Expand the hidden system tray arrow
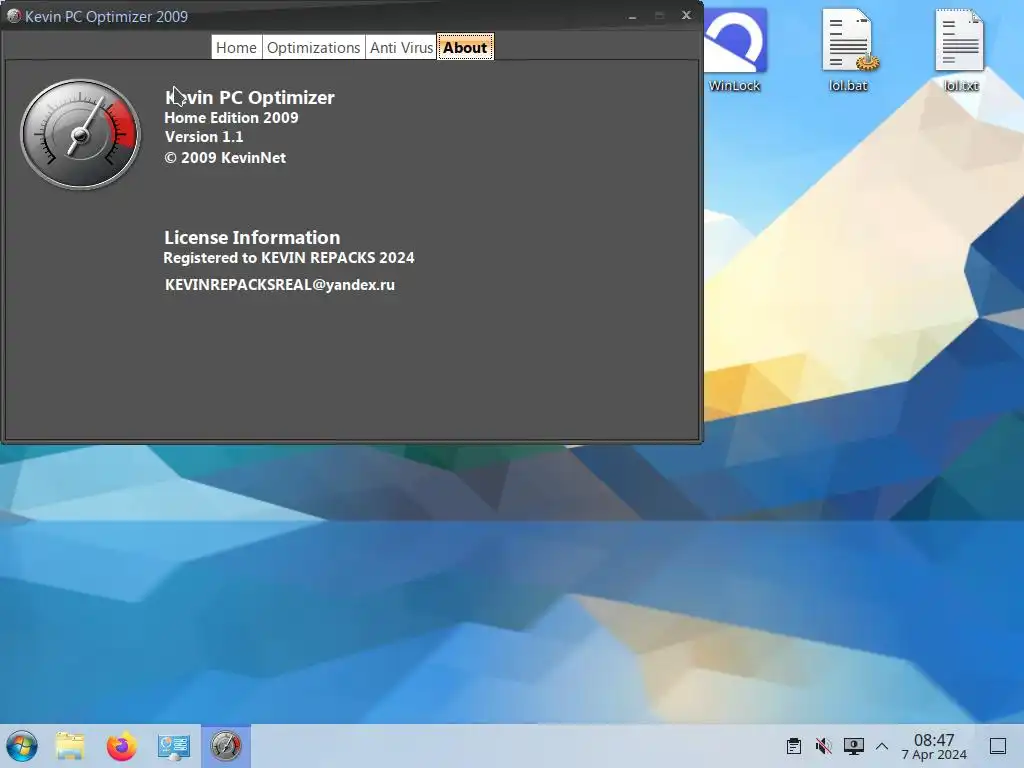 tap(882, 746)
